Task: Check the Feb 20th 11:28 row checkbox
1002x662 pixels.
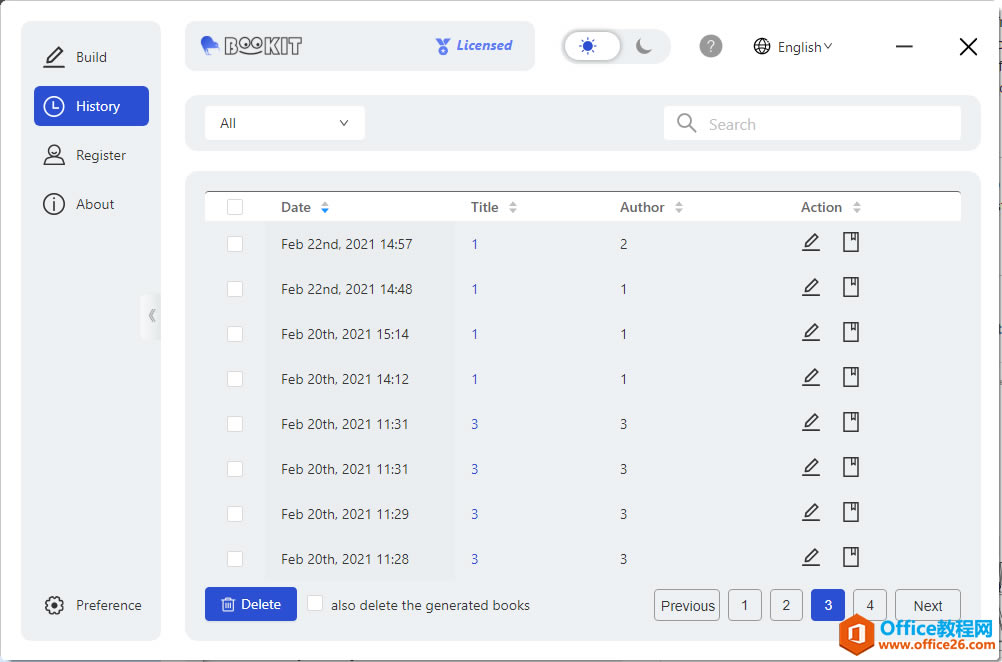Action: (x=235, y=559)
